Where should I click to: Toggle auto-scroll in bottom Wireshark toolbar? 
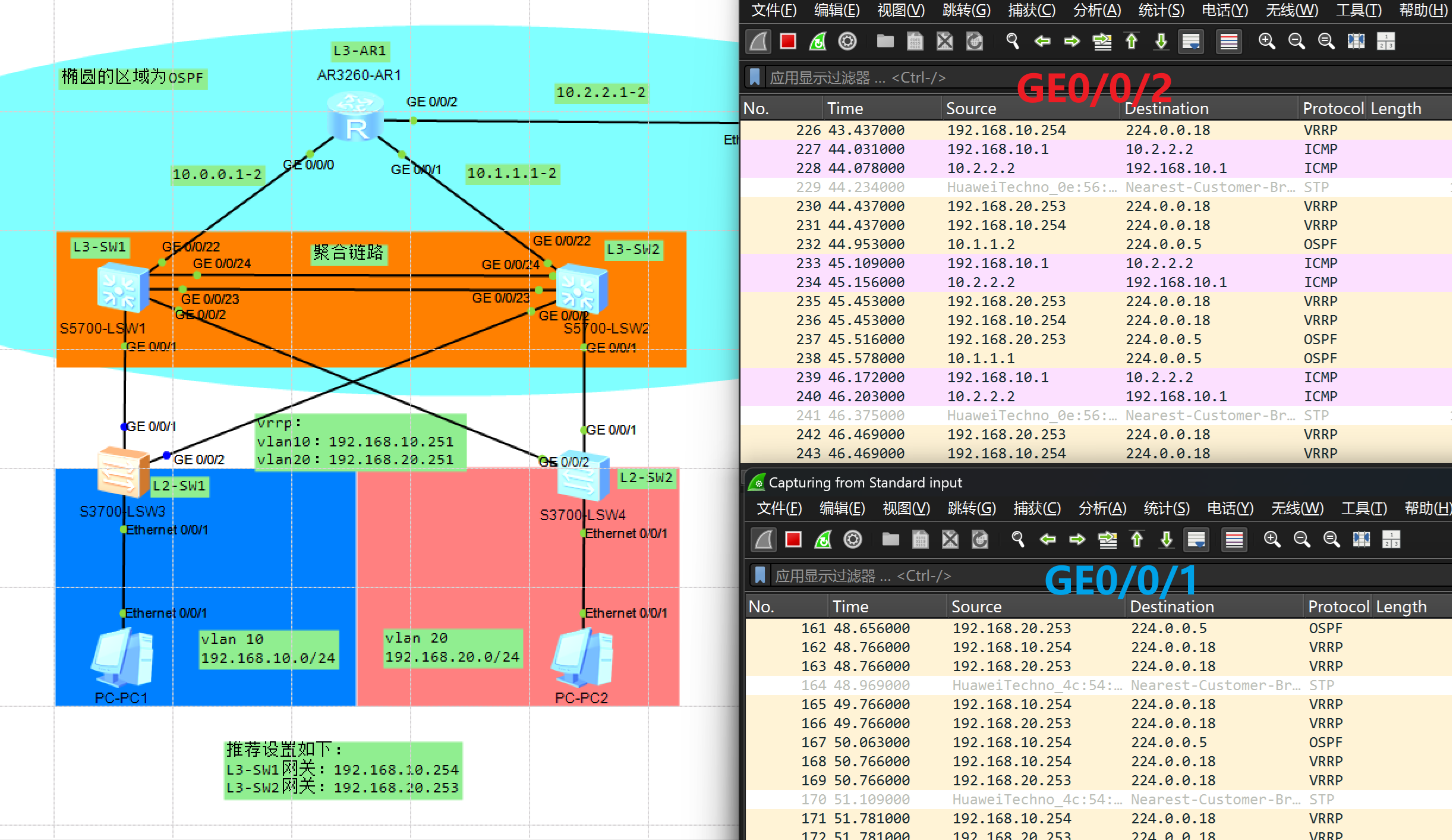(x=1196, y=539)
